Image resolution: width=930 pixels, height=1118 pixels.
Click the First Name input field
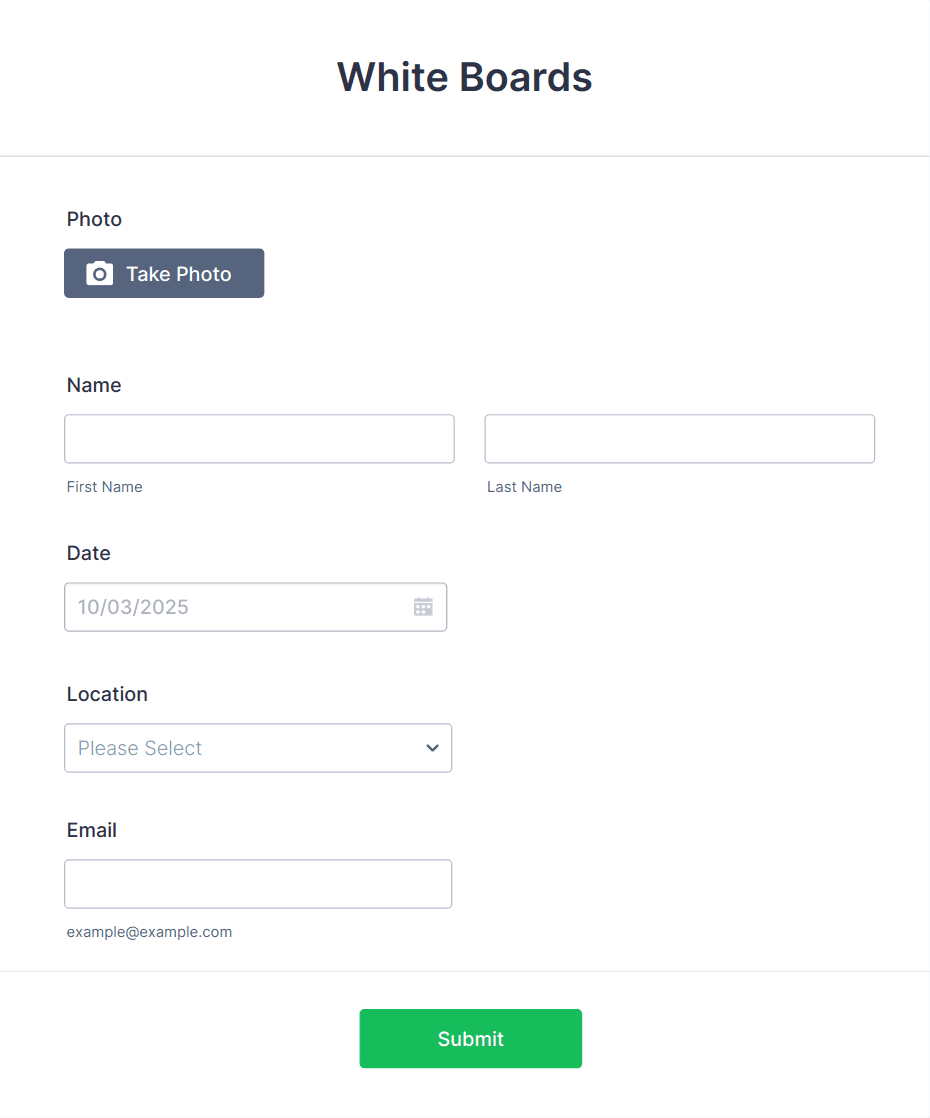(259, 438)
